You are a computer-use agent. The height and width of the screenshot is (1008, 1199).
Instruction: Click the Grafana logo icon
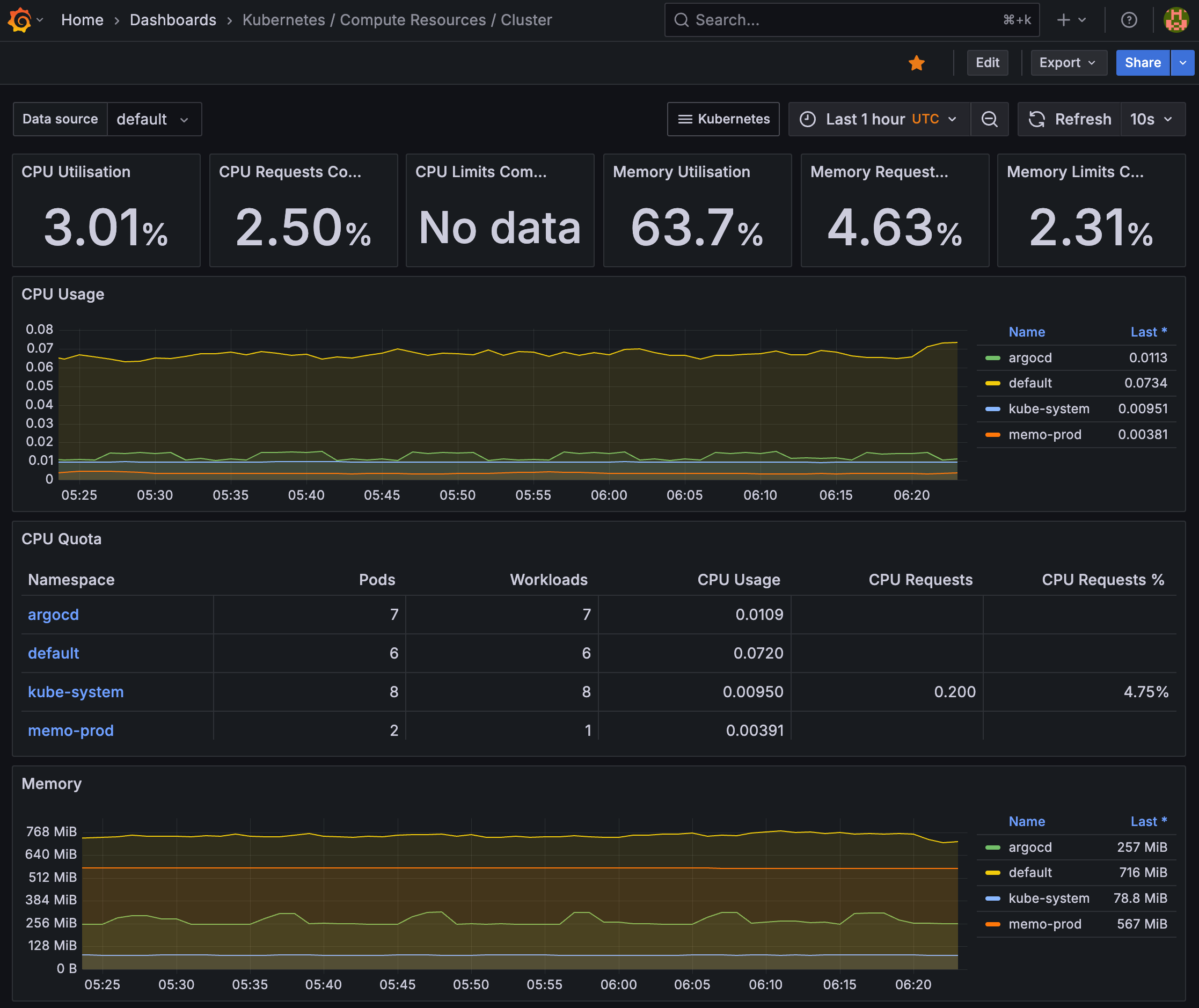pos(19,20)
